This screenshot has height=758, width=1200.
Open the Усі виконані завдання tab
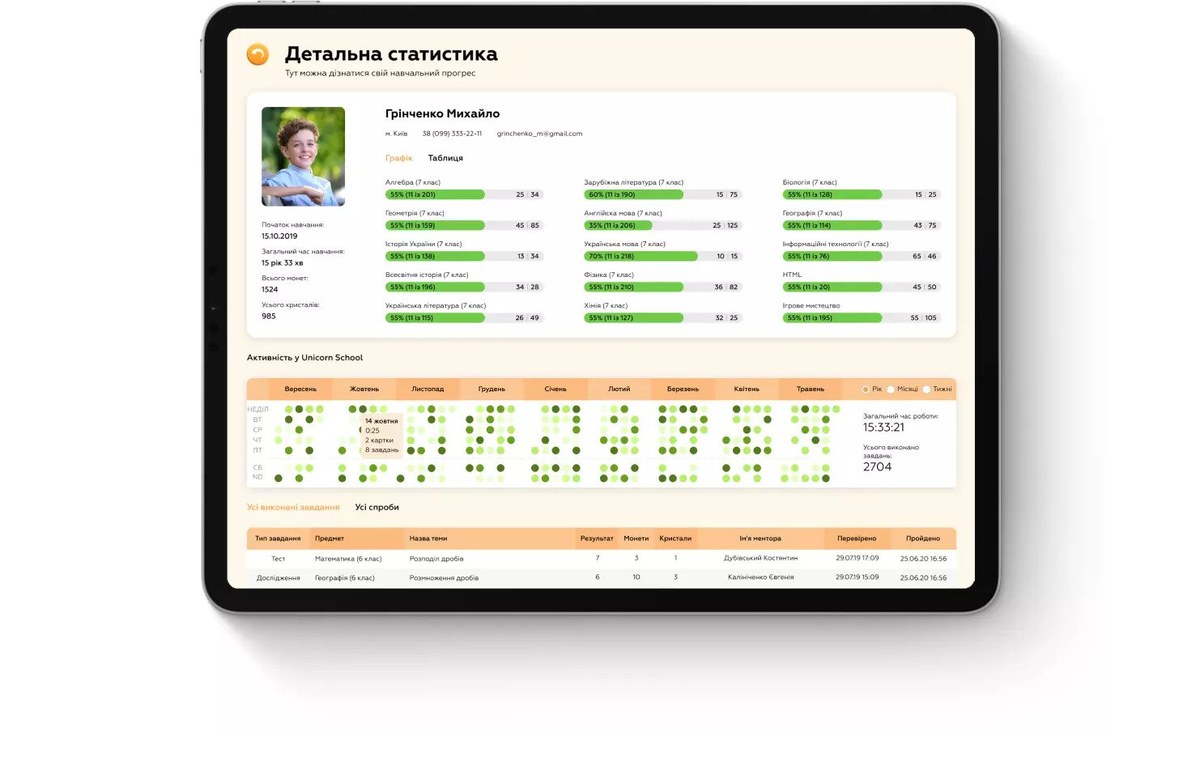point(293,507)
